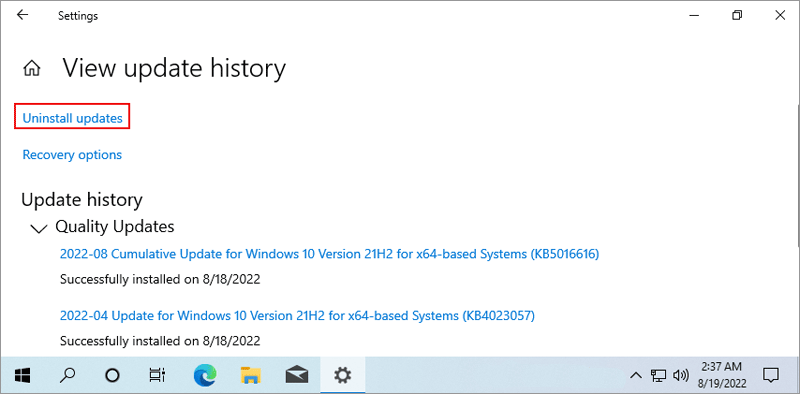Viewport: 800px width, 394px height.
Task: Show hidden system tray icons
Action: (635, 376)
